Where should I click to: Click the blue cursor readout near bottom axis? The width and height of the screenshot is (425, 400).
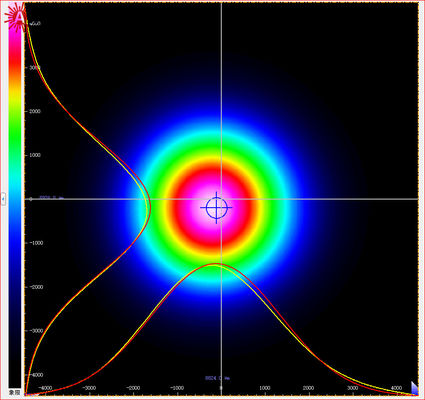click(x=217, y=378)
